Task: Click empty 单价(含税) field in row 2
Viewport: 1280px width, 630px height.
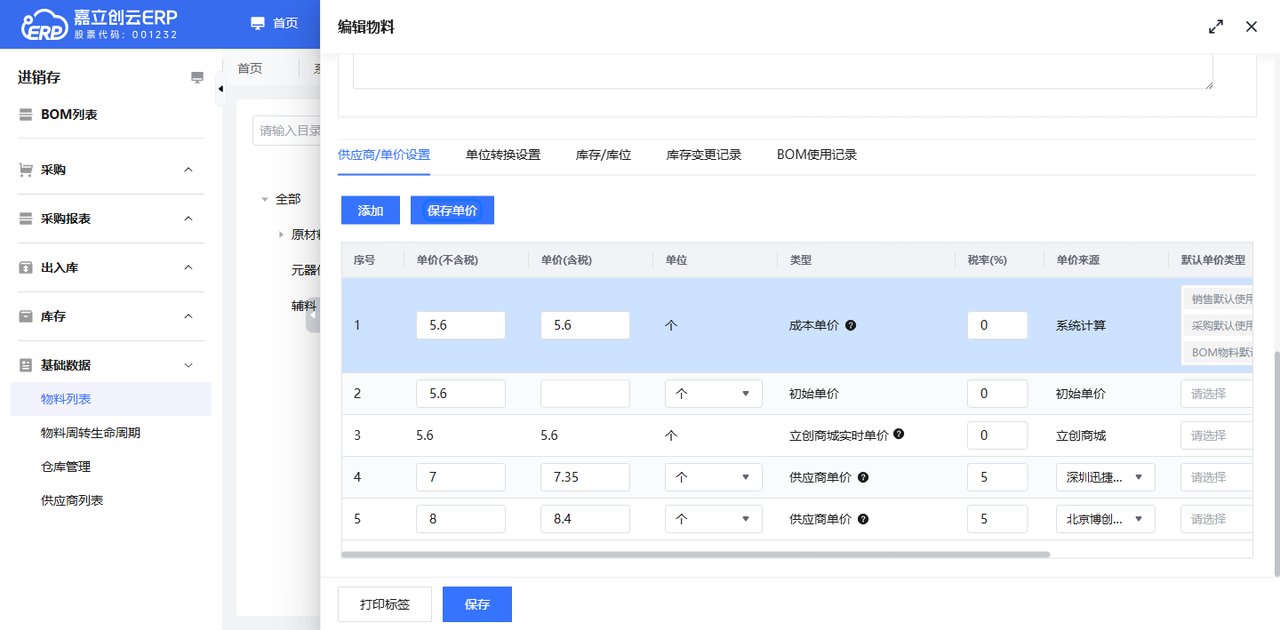Action: point(585,394)
